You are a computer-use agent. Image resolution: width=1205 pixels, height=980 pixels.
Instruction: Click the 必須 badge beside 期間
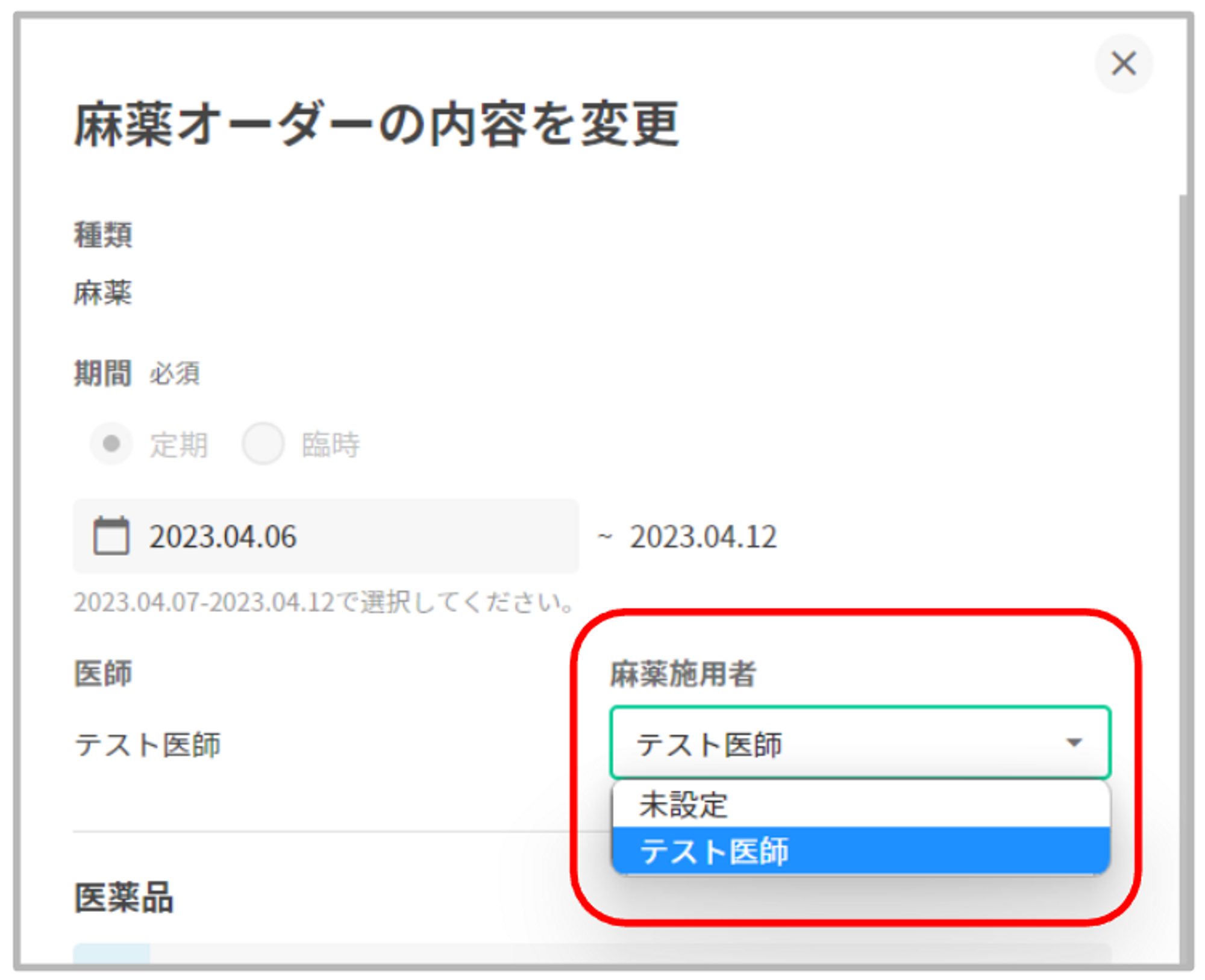coord(175,373)
